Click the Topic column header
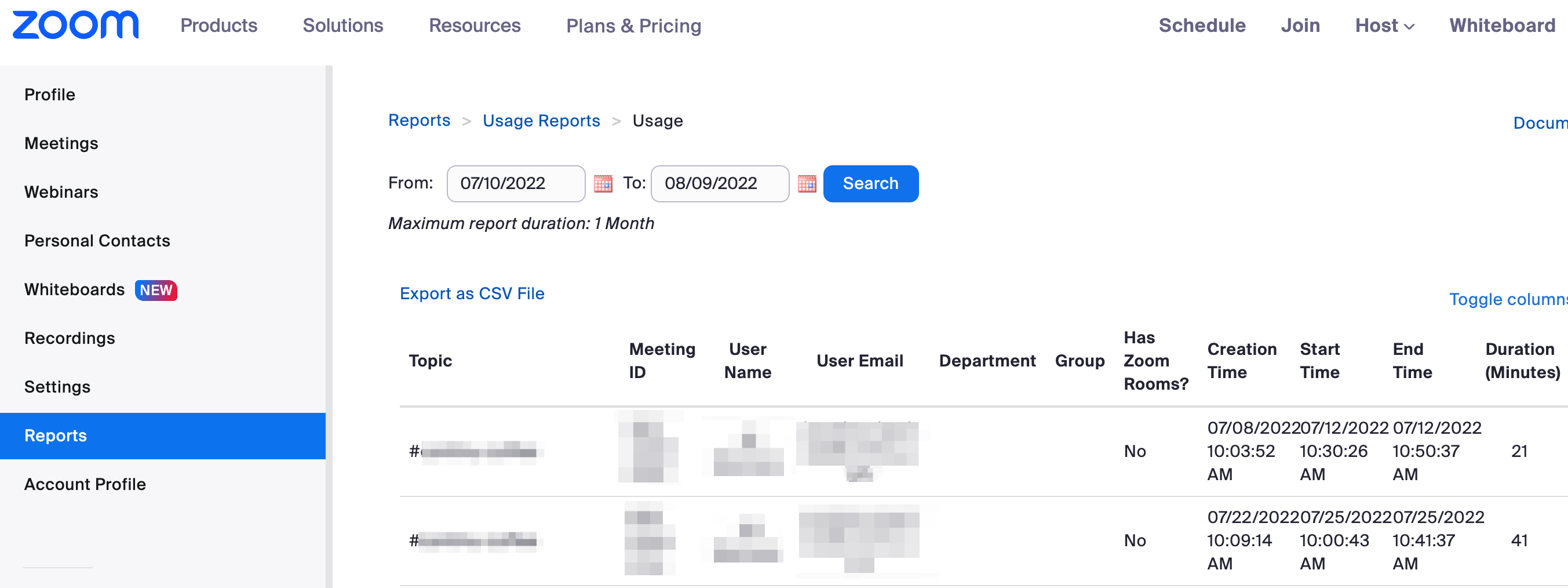 [x=431, y=361]
